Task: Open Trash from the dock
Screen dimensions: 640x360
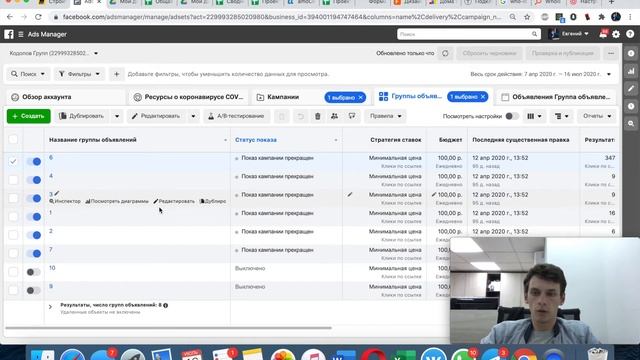Action: 598,353
